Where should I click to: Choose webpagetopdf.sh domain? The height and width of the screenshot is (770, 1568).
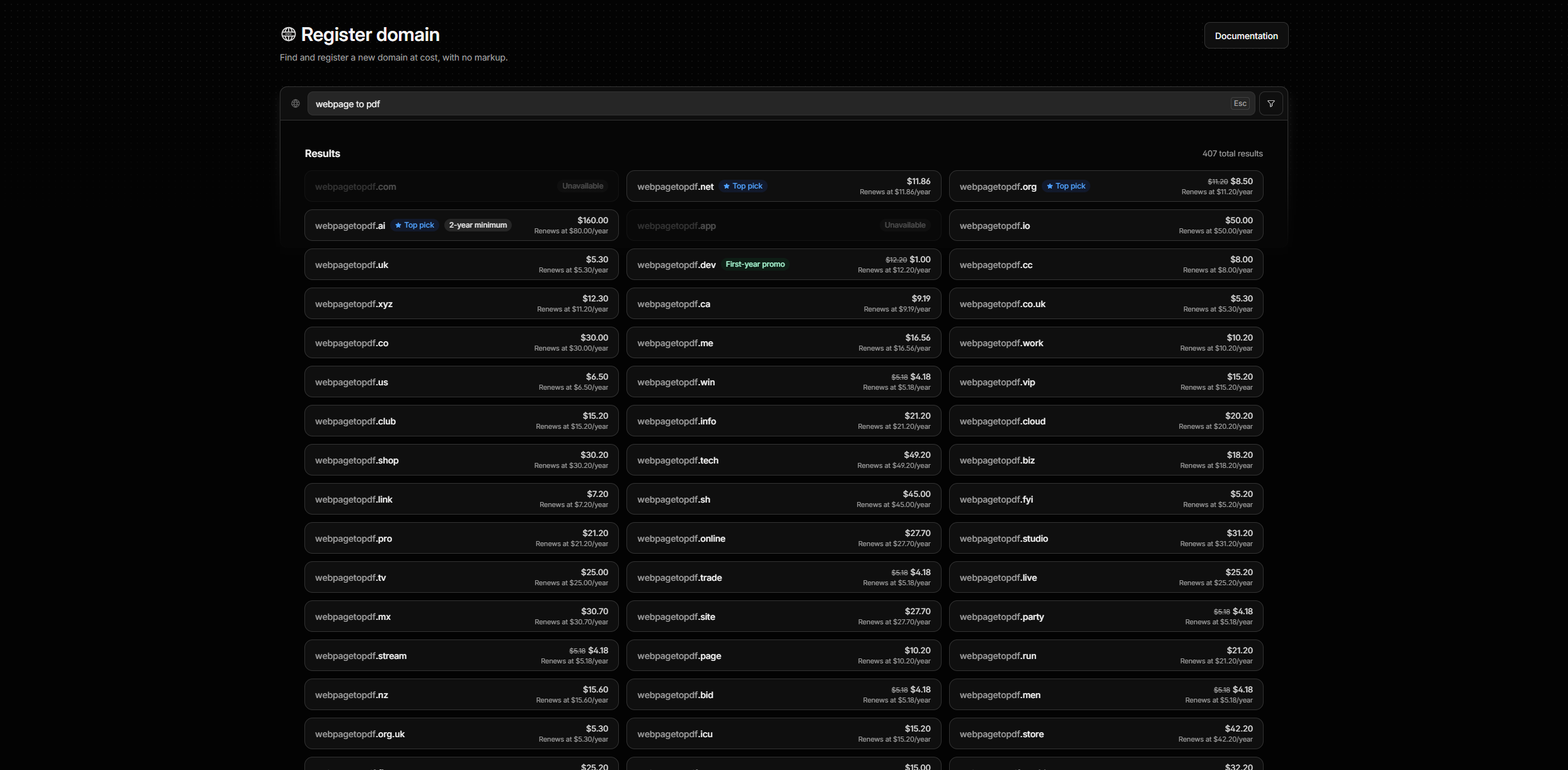tap(783, 499)
